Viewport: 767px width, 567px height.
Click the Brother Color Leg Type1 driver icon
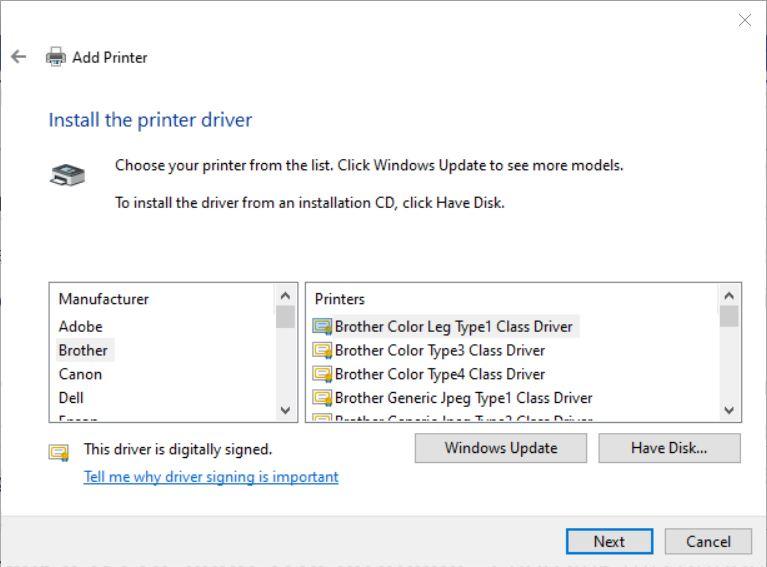click(x=322, y=326)
